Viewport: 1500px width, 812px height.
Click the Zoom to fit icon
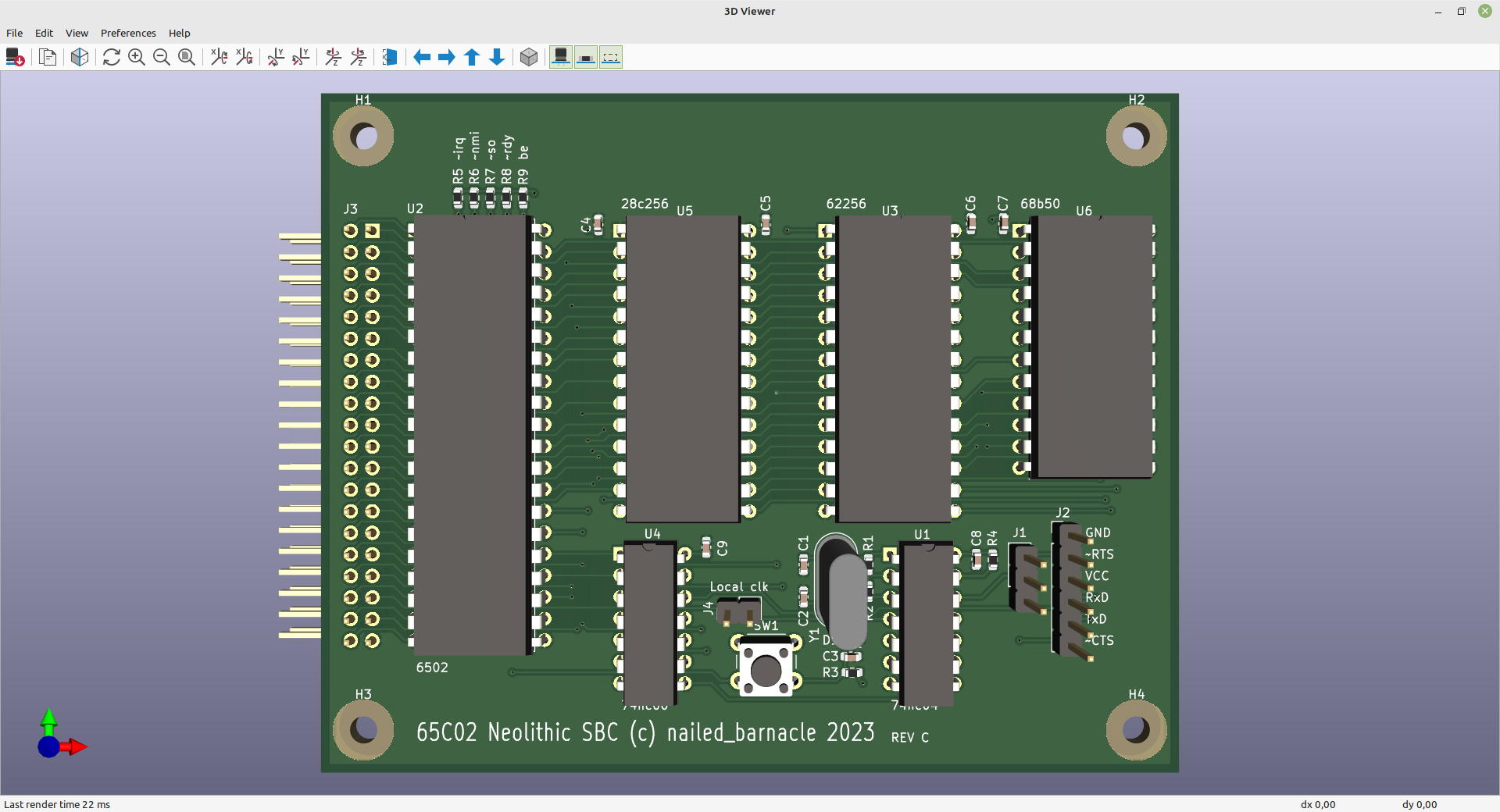pos(187,57)
